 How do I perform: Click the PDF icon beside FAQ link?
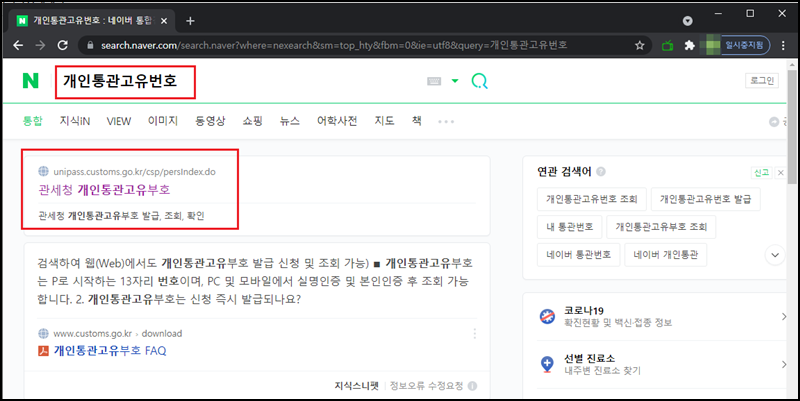[43, 350]
